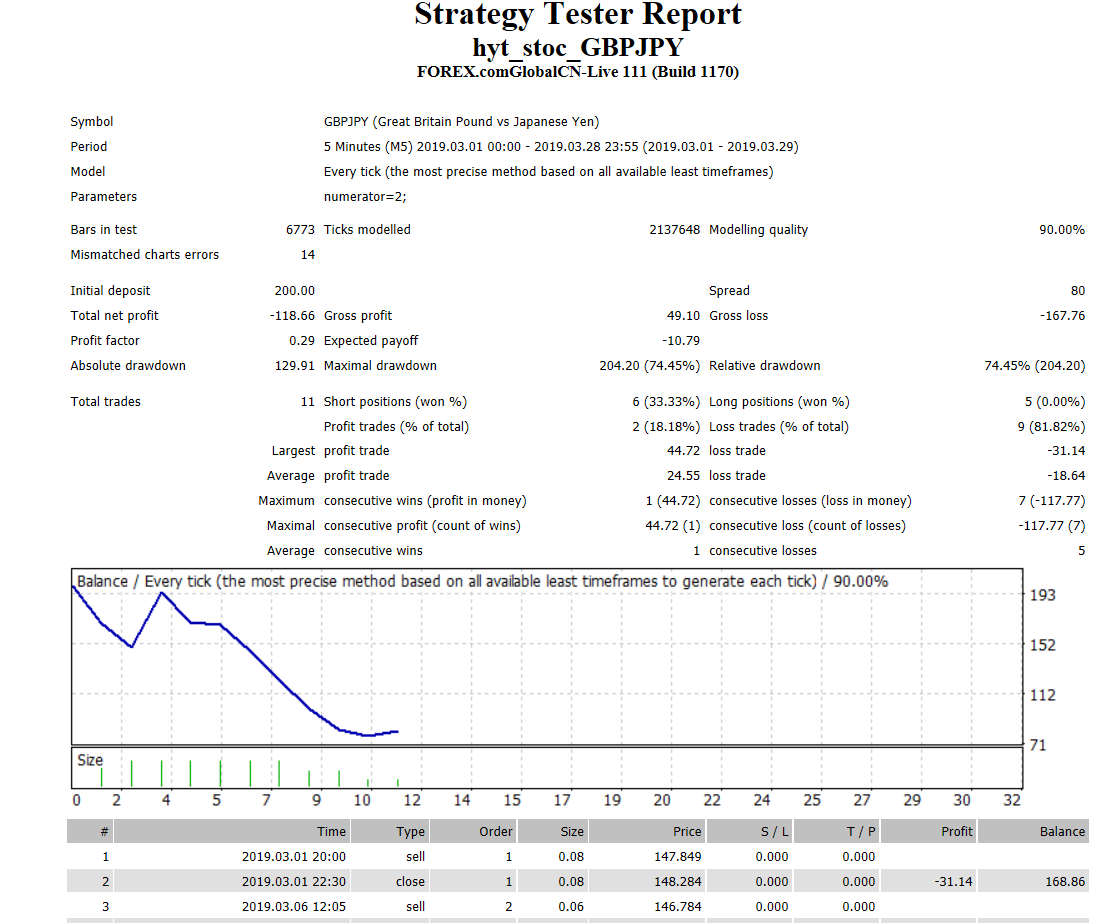Viewport: 1101px width, 923px height.
Task: Click the Mismatched charts errors value '14'
Action: (308, 255)
